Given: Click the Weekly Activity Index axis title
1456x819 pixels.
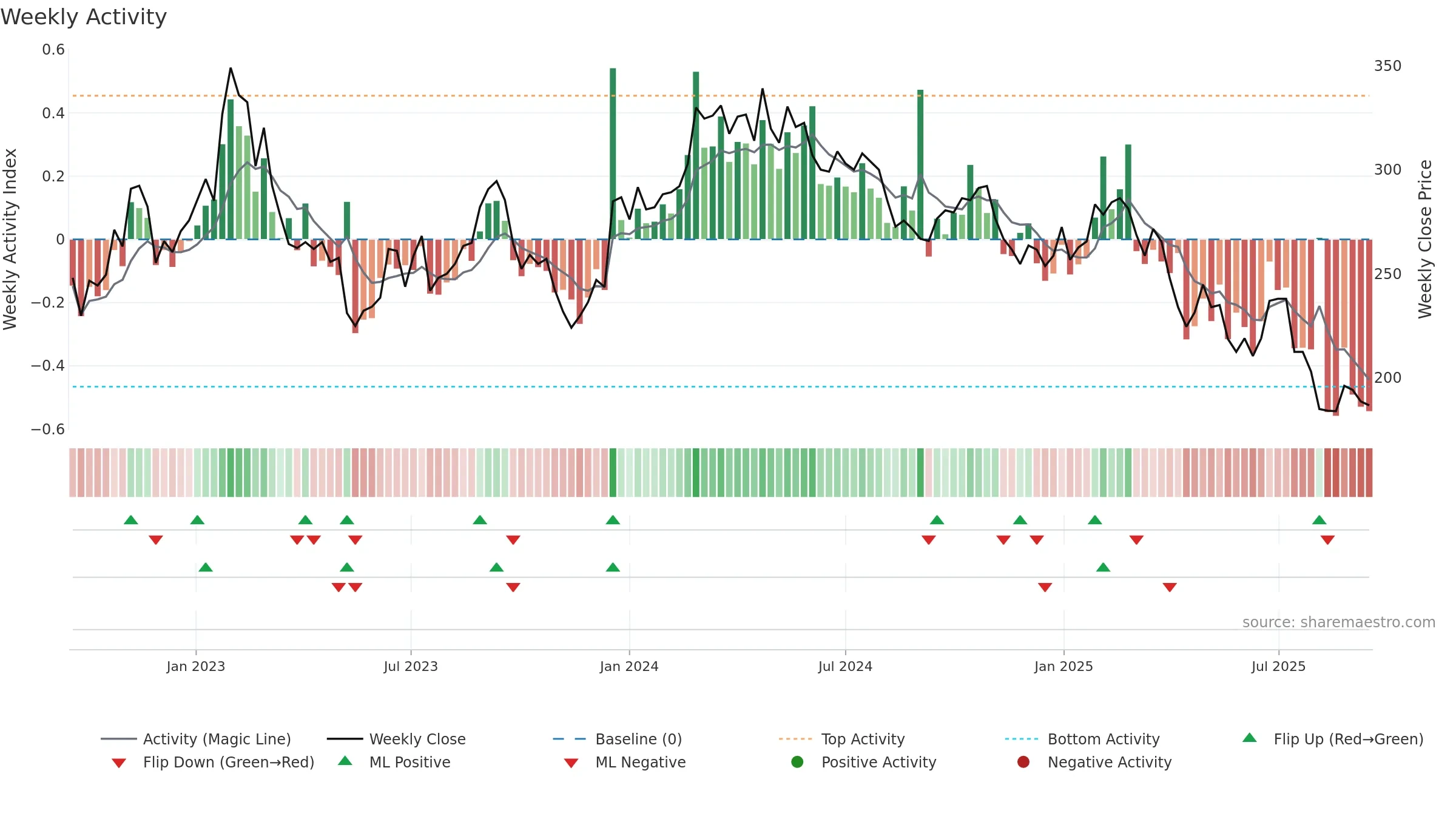Looking at the screenshot, I should click(10, 239).
